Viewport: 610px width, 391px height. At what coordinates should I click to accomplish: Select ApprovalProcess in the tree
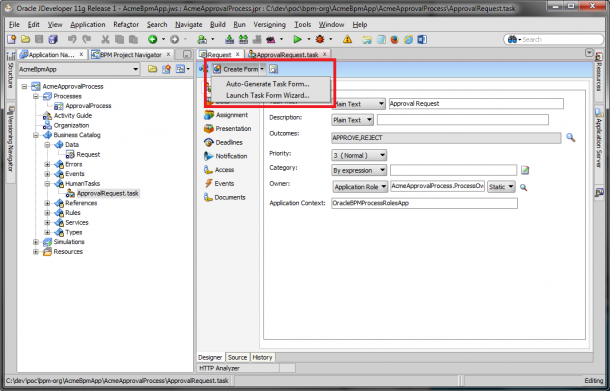(x=83, y=106)
